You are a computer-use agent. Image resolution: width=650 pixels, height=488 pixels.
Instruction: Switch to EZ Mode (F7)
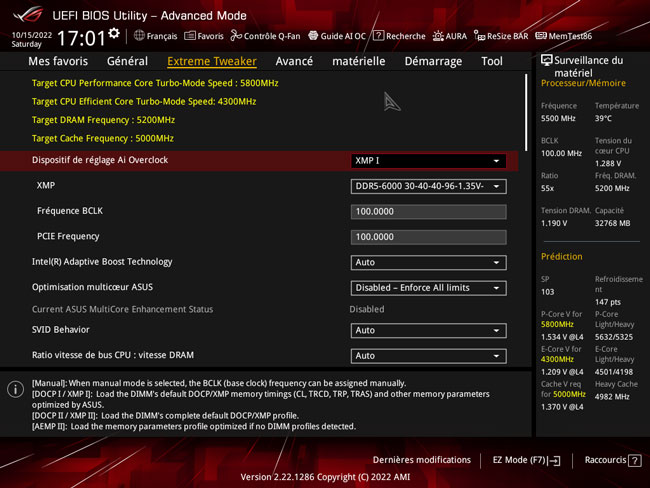click(x=526, y=460)
